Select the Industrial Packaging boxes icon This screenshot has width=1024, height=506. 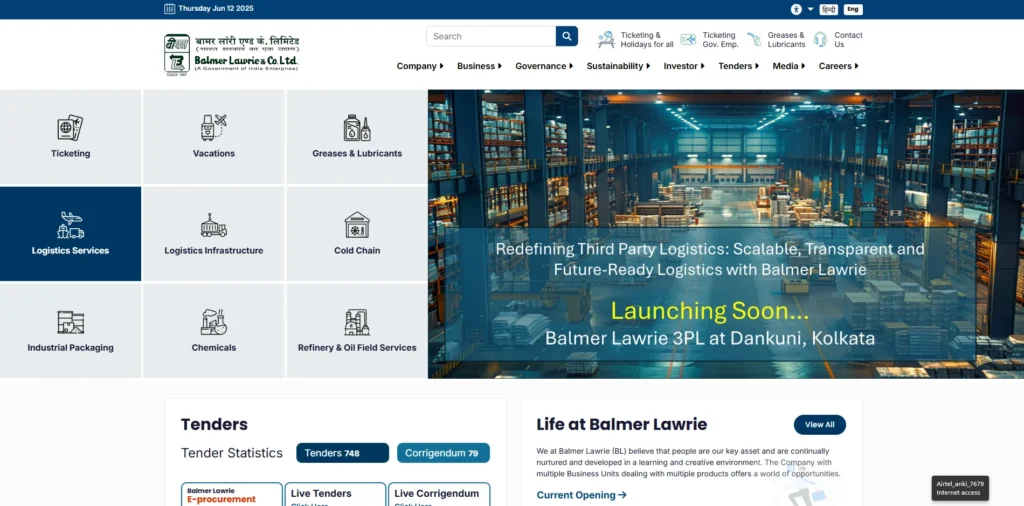tap(70, 323)
